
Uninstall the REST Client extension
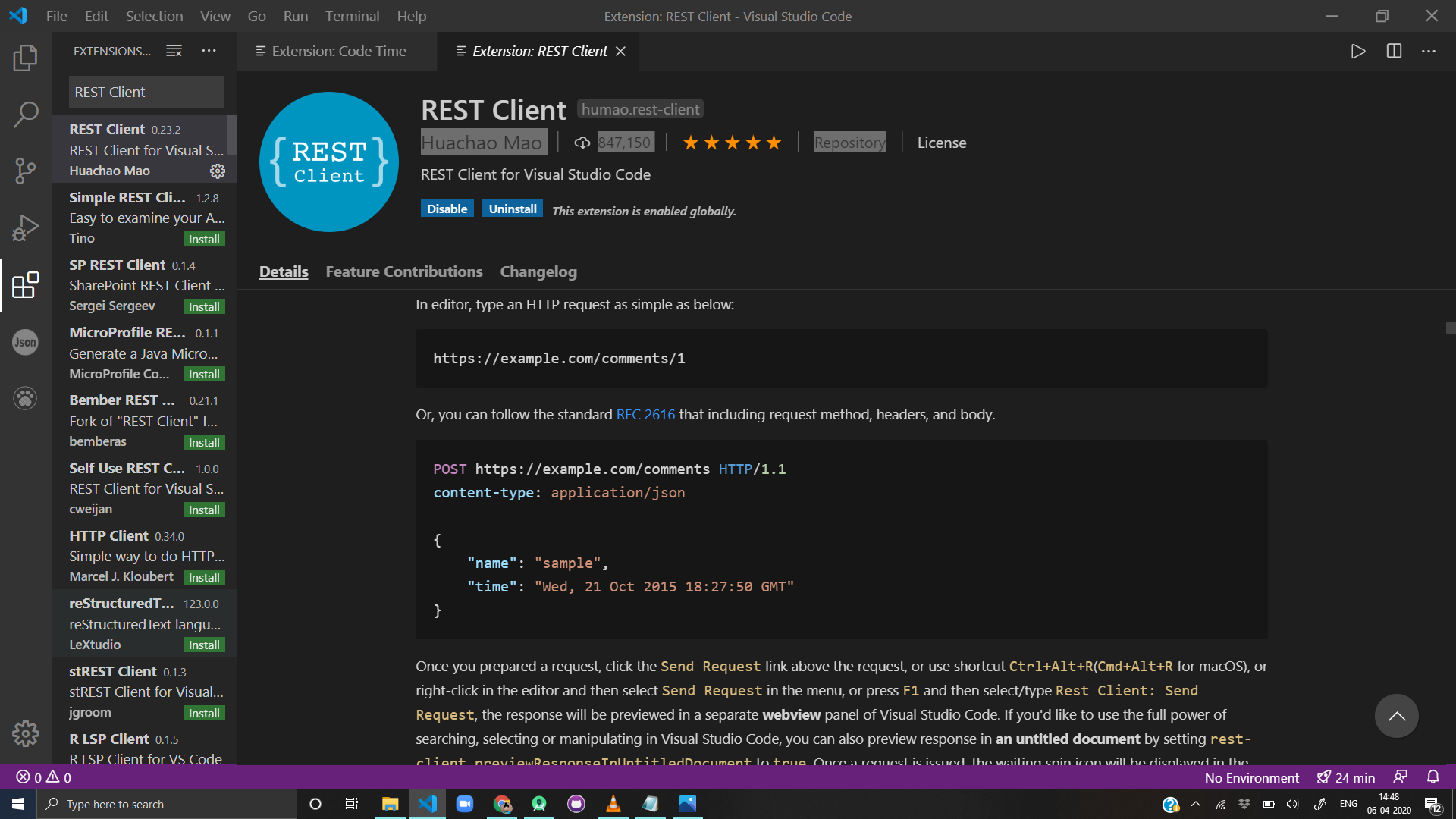click(513, 209)
